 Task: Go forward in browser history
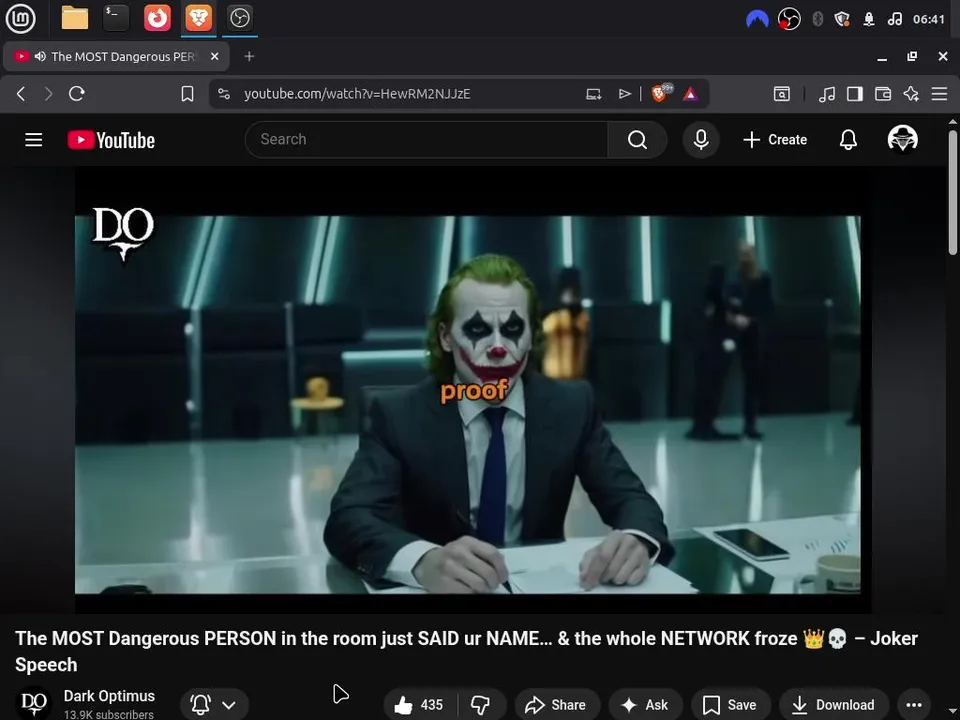click(x=48, y=94)
